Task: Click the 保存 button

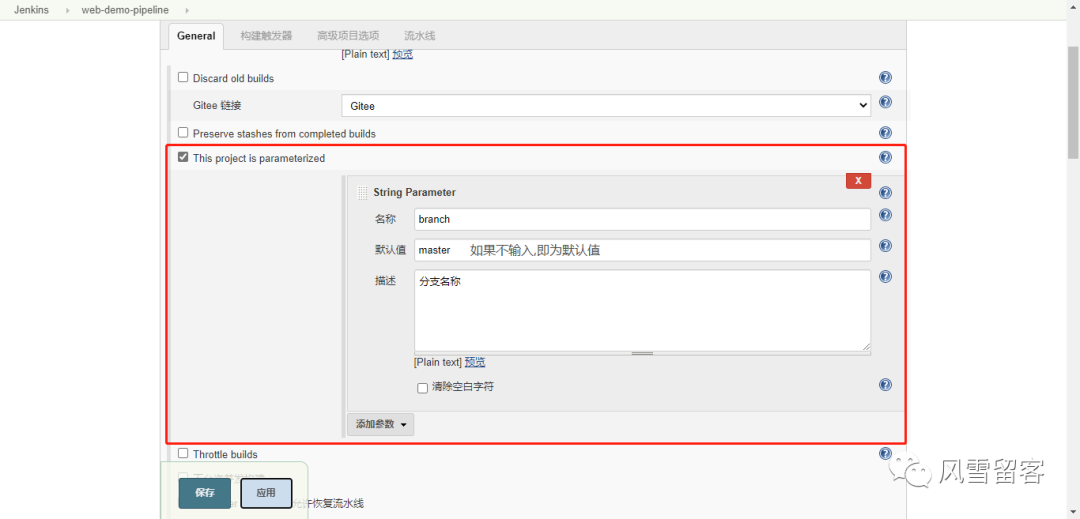Action: (205, 493)
